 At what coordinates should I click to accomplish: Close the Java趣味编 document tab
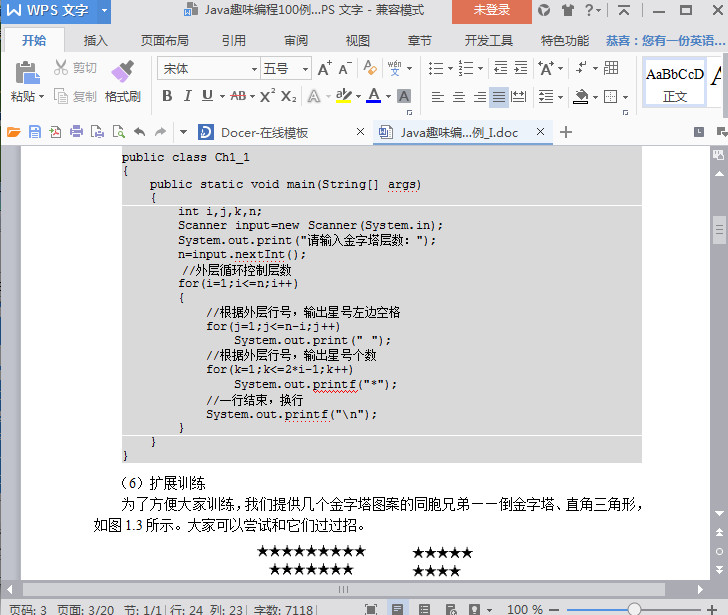[x=540, y=132]
